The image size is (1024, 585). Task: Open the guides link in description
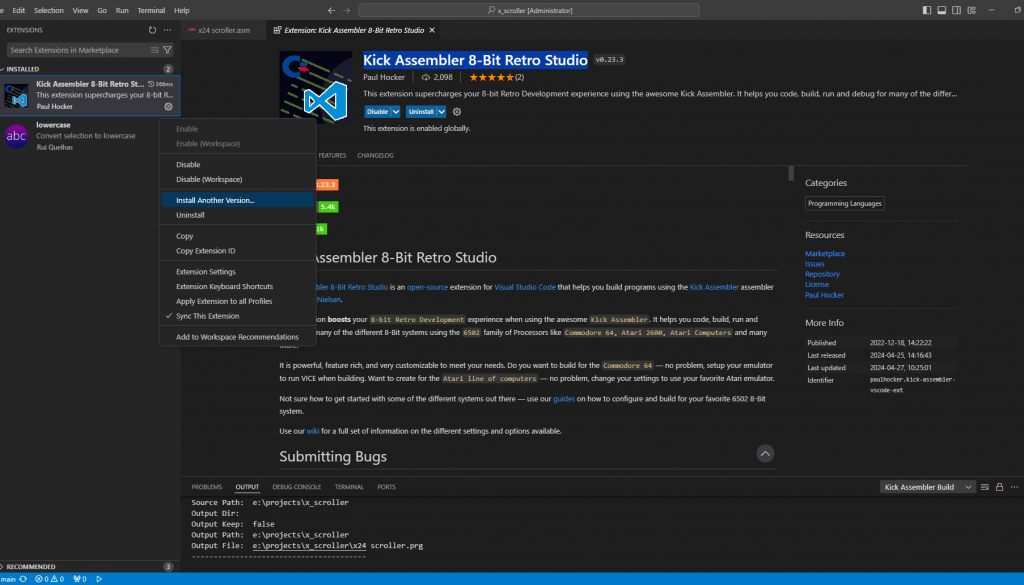(x=564, y=399)
